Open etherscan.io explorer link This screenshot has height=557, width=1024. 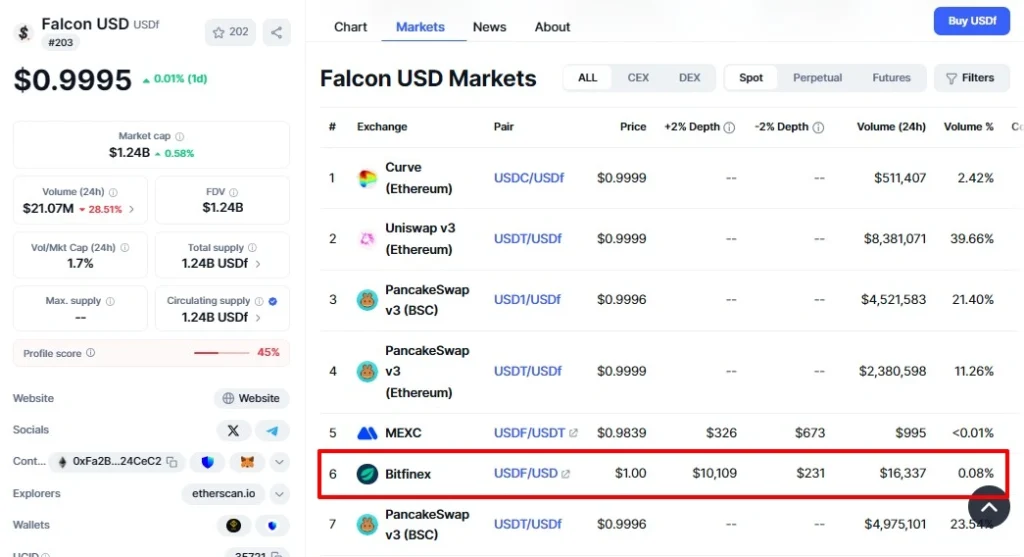click(x=223, y=494)
